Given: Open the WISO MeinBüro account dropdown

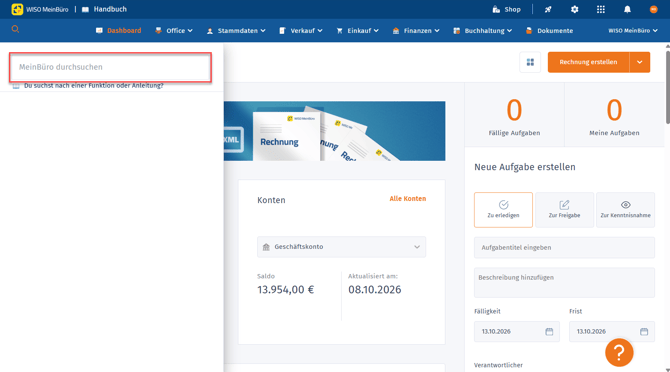Looking at the screenshot, I should point(633,31).
